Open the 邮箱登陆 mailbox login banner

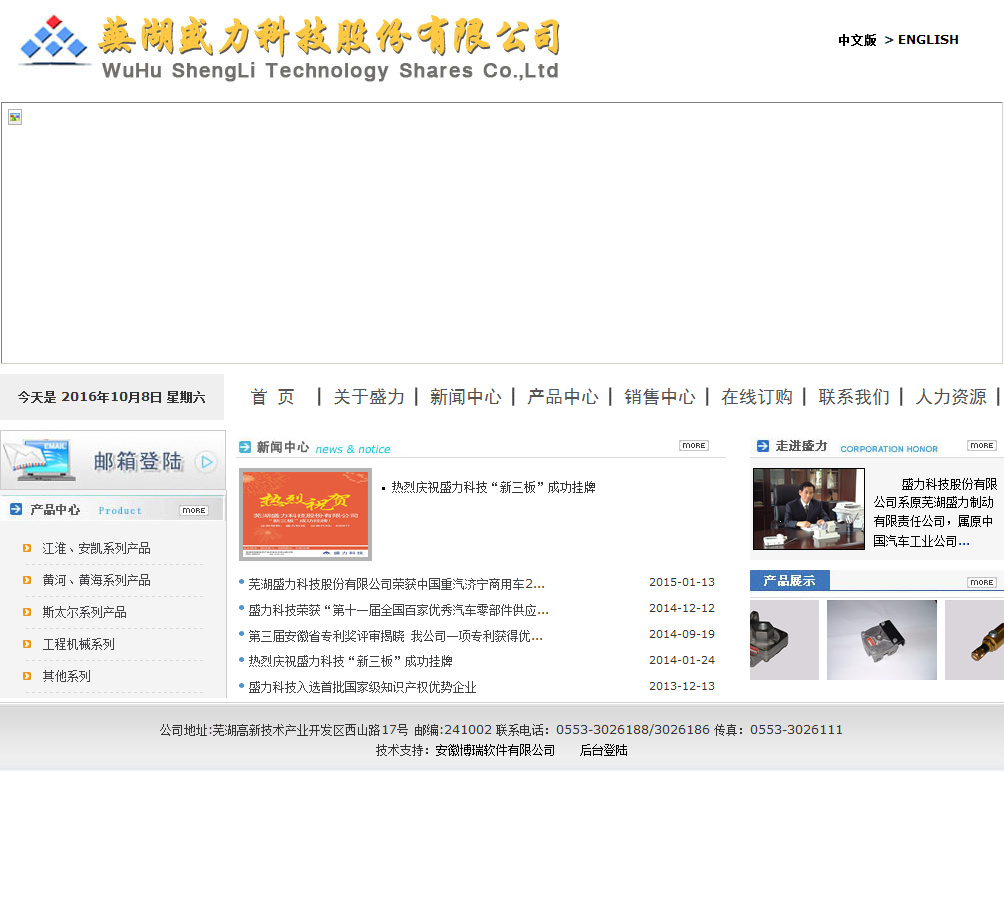click(113, 461)
